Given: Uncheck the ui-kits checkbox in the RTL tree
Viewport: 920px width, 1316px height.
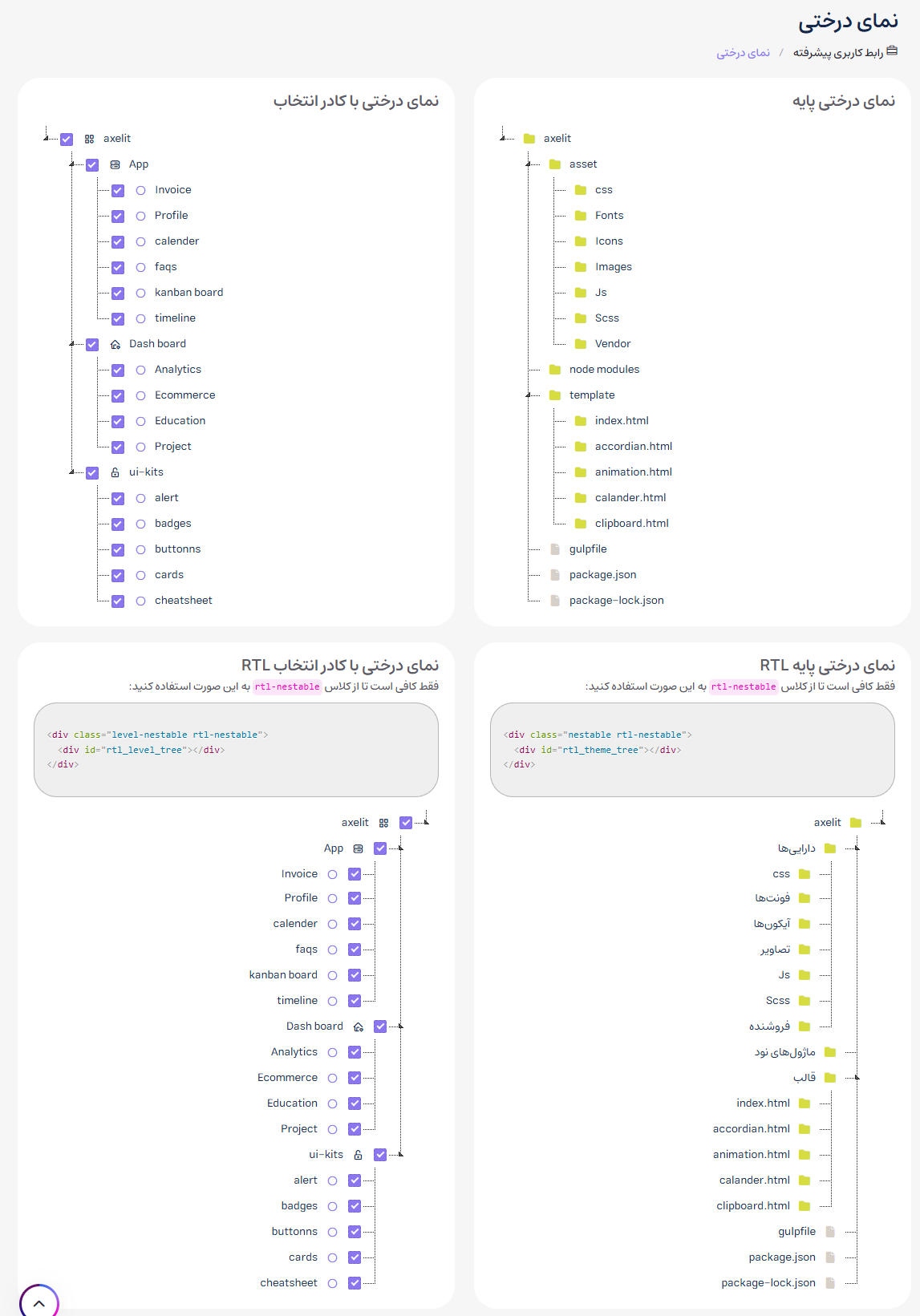Looking at the screenshot, I should (x=380, y=1155).
